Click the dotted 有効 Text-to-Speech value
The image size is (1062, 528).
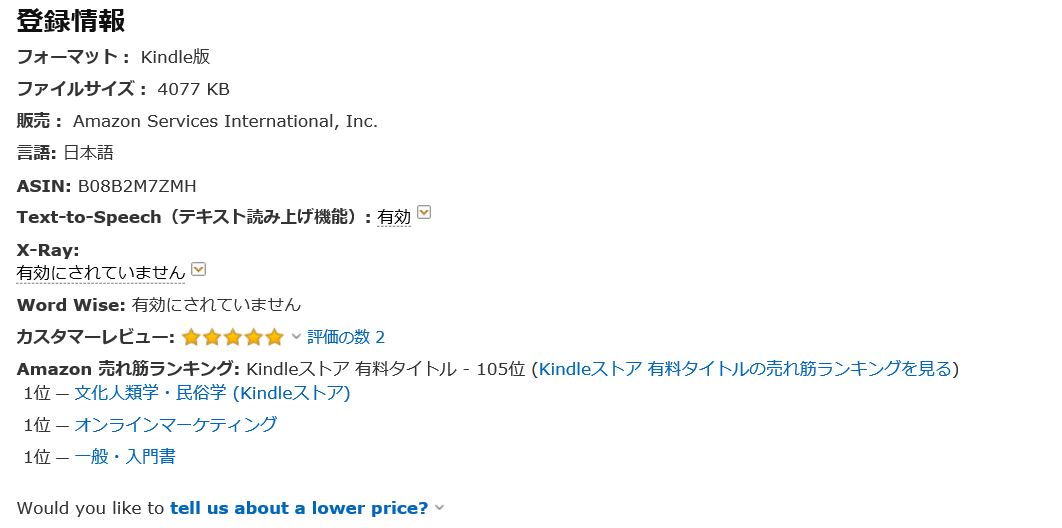pyautogui.click(x=394, y=217)
